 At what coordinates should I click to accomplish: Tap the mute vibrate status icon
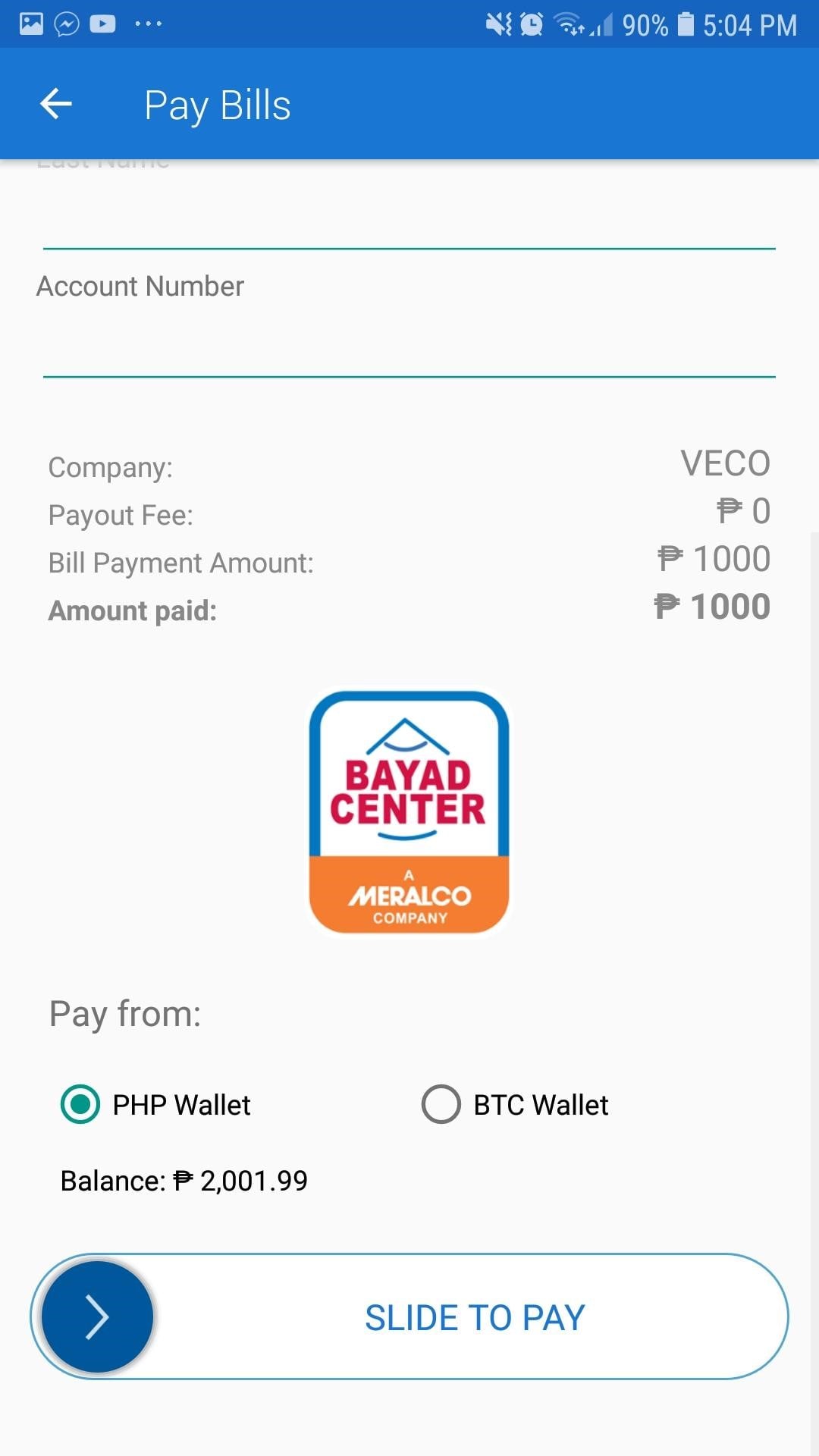[498, 24]
